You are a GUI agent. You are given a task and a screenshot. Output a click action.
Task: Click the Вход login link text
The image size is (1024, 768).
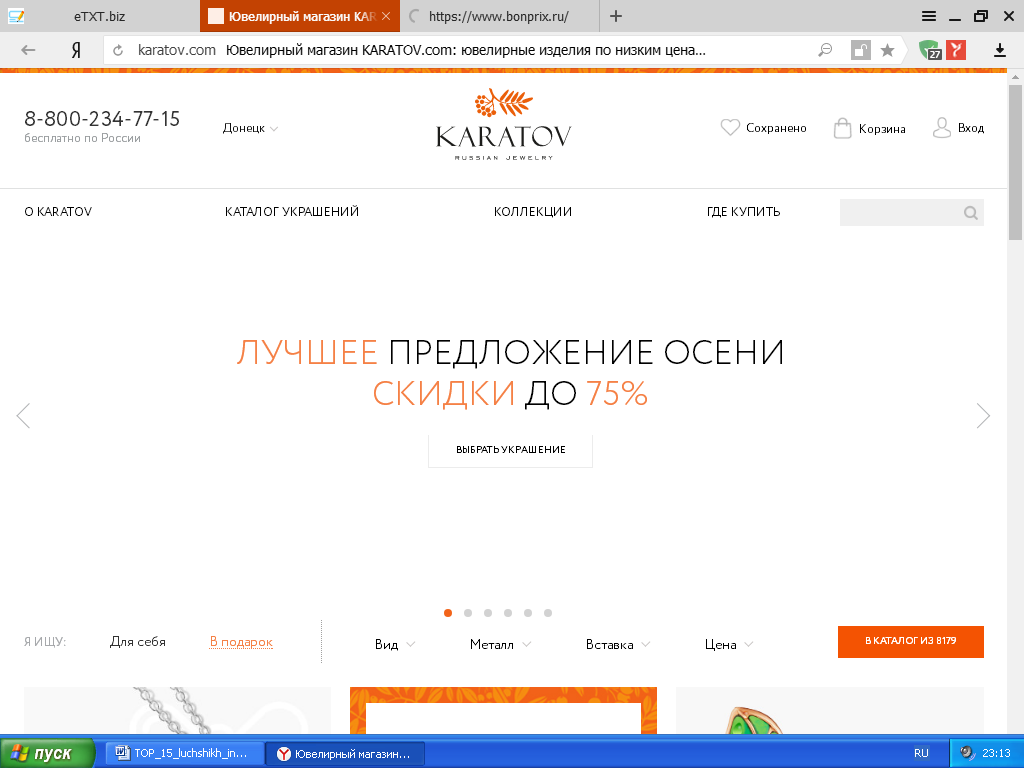[x=970, y=128]
